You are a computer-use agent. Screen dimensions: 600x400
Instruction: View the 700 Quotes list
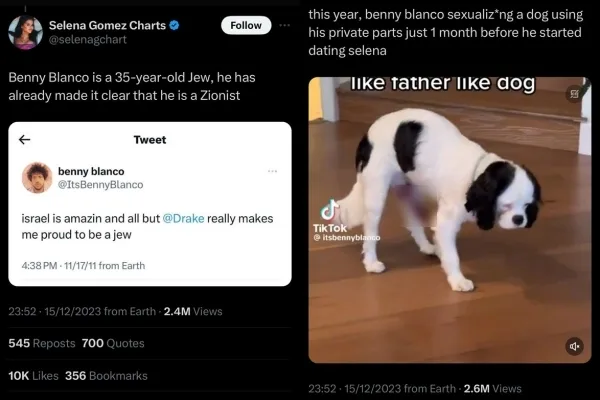(113, 343)
